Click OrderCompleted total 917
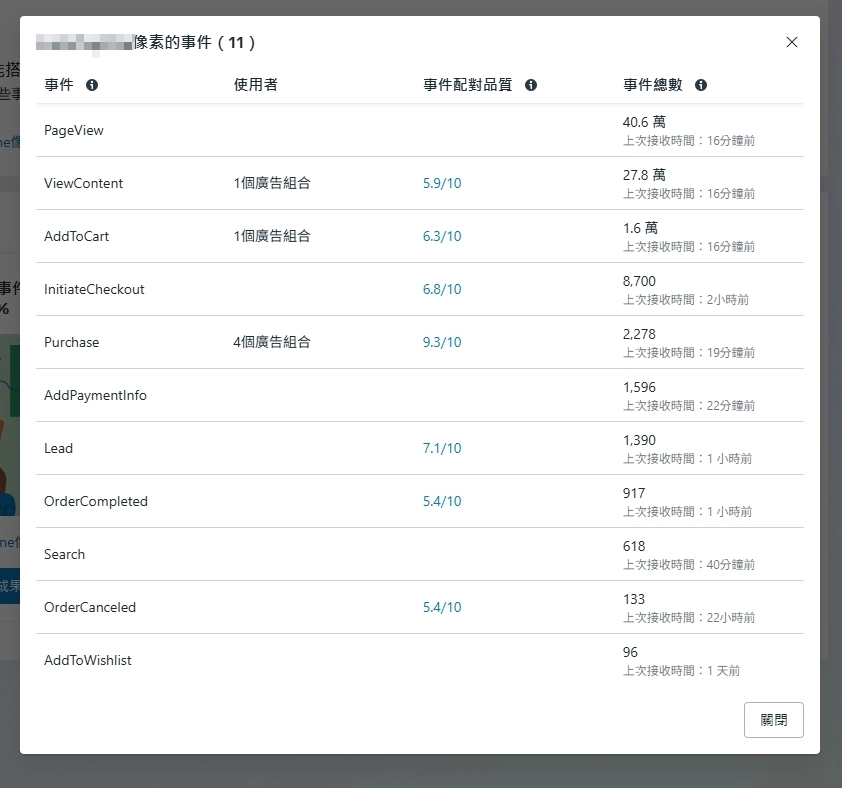 point(634,493)
